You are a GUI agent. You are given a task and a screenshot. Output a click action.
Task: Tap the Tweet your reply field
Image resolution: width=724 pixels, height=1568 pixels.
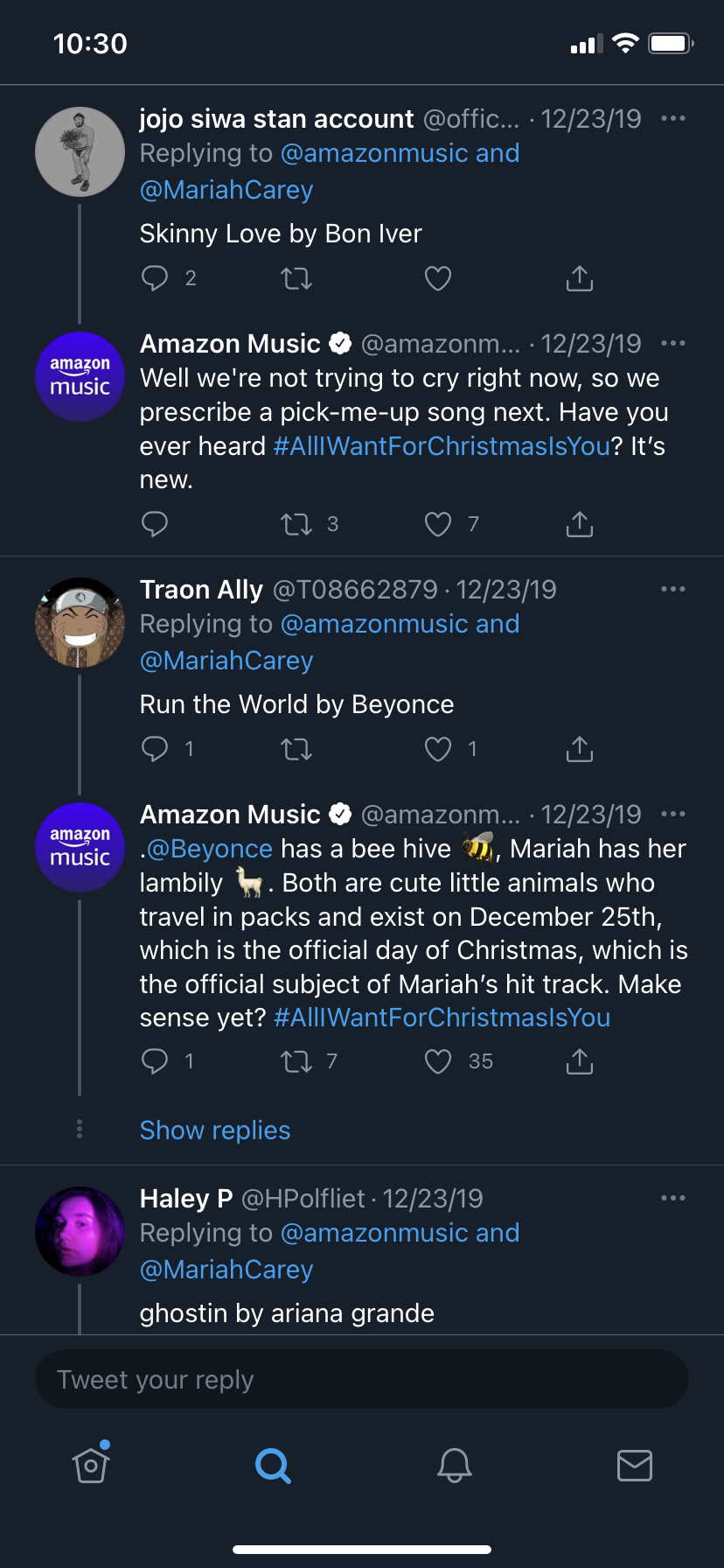click(362, 1380)
